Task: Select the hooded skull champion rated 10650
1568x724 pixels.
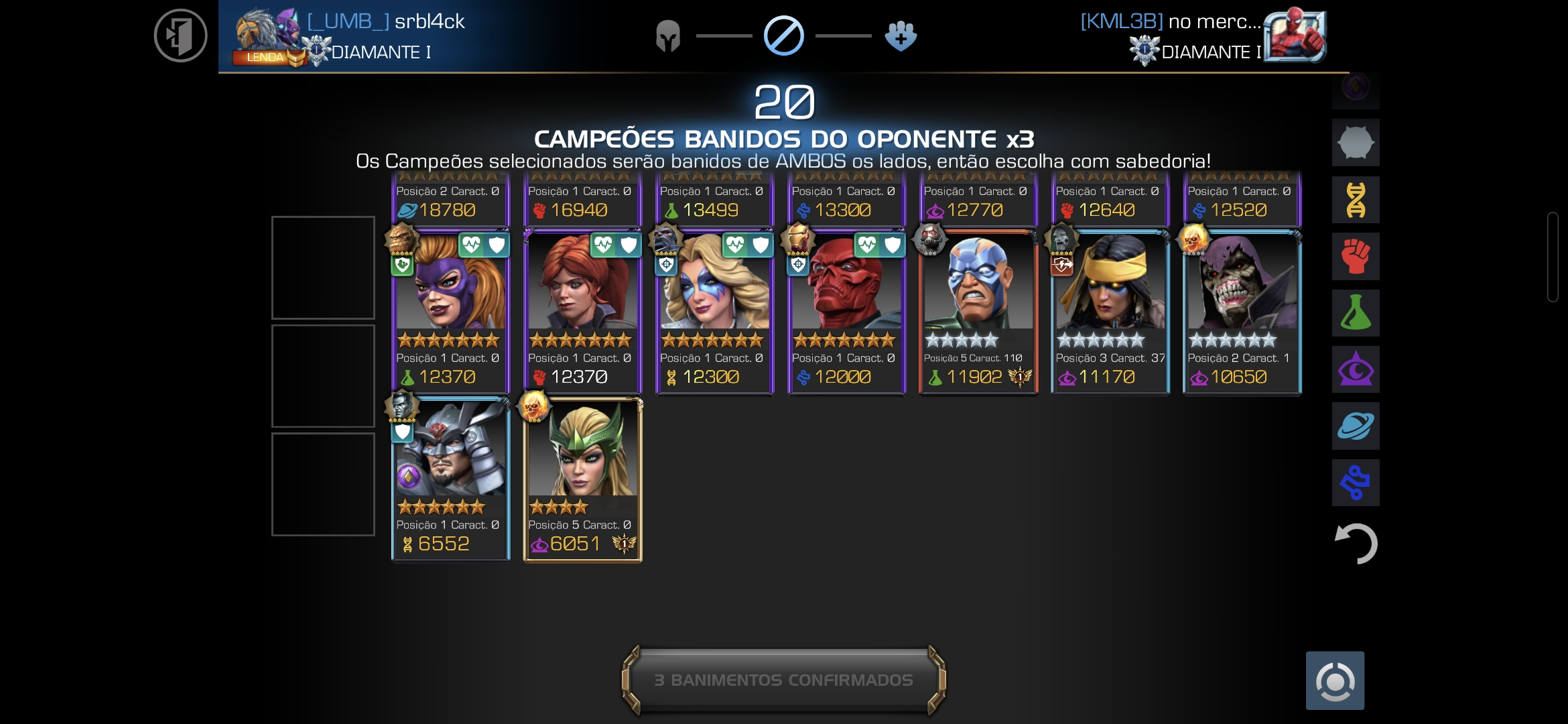Action: tap(1242, 312)
